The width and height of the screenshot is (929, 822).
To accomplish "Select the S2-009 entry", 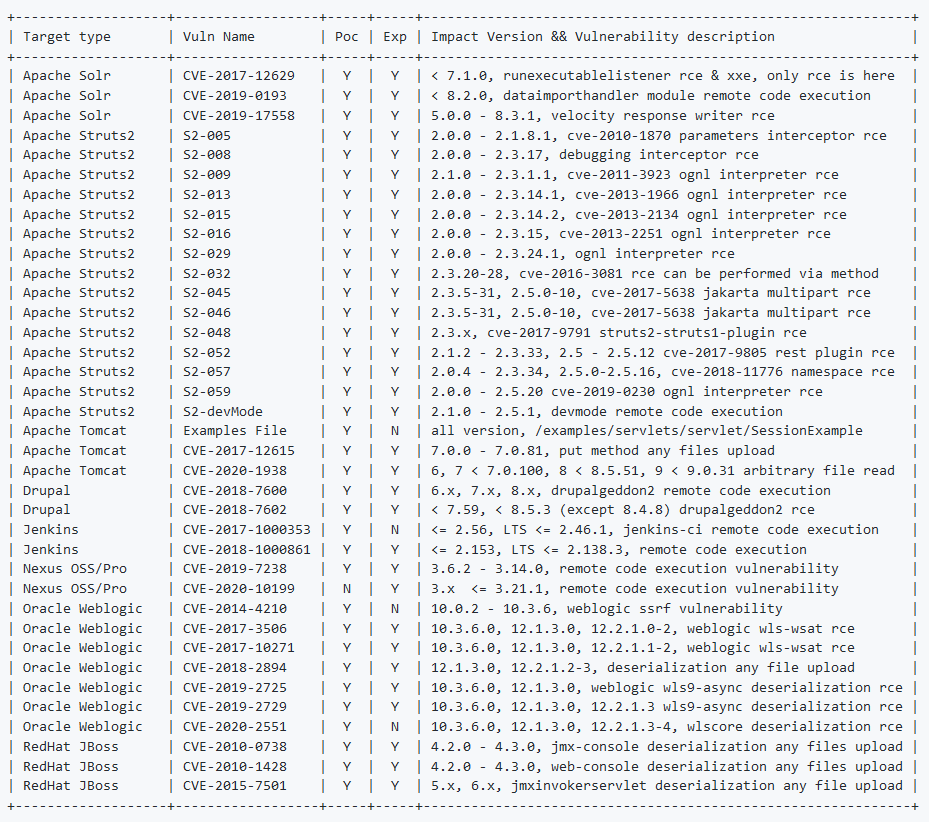I will point(207,175).
